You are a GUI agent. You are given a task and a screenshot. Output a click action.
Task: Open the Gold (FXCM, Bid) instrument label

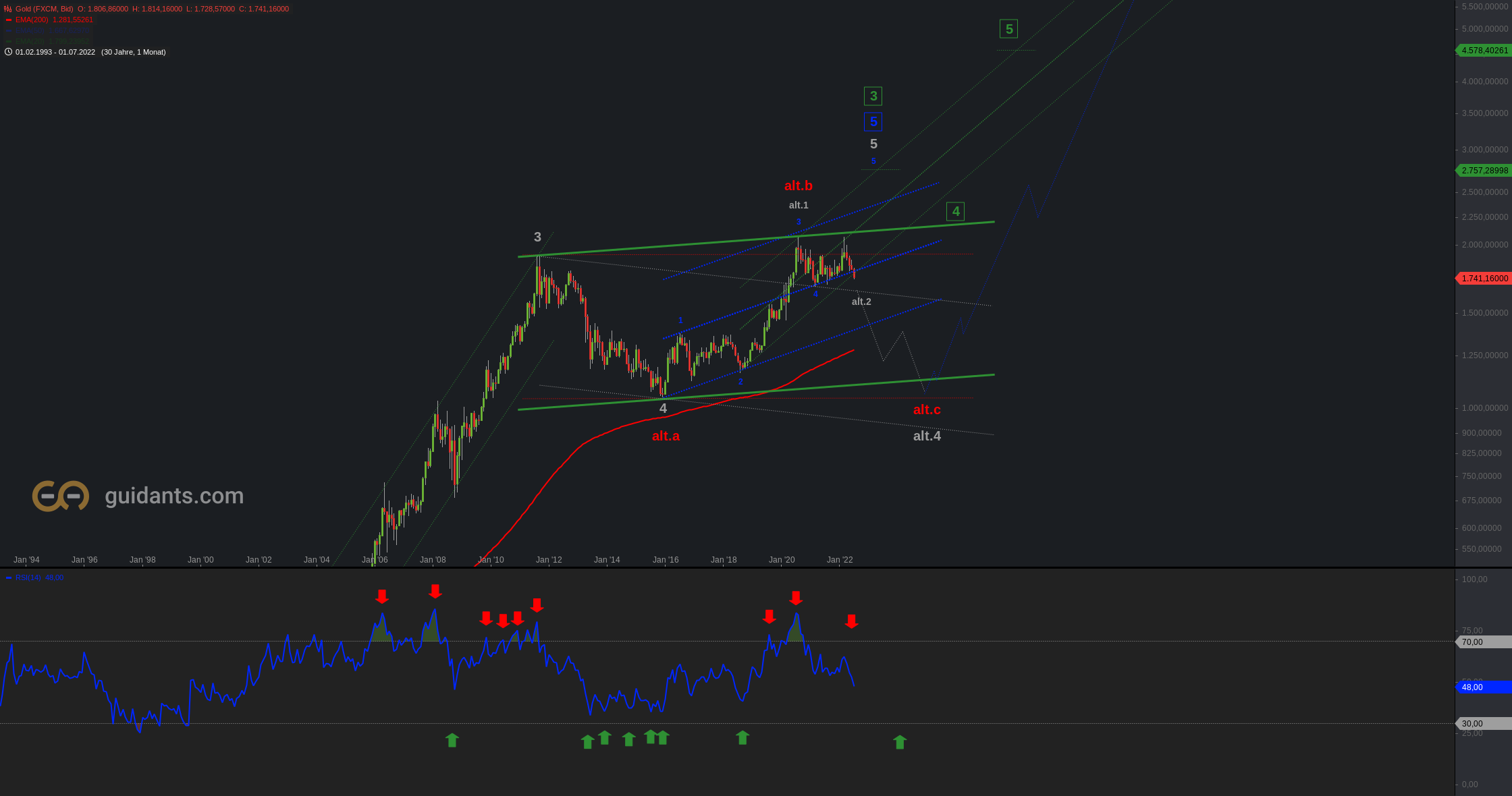pyautogui.click(x=45, y=9)
